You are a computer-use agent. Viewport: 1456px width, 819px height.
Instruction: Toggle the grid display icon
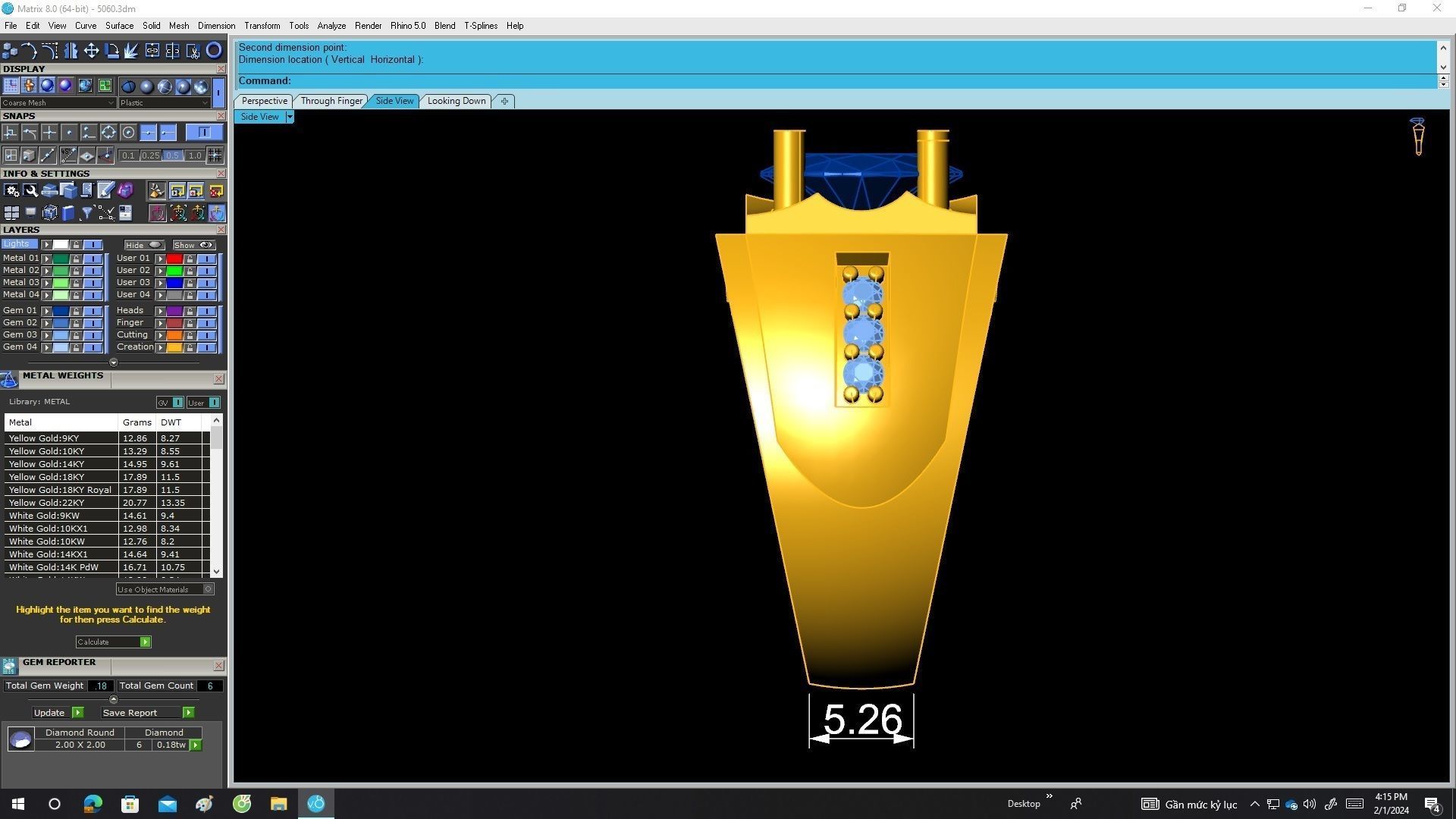click(11, 86)
